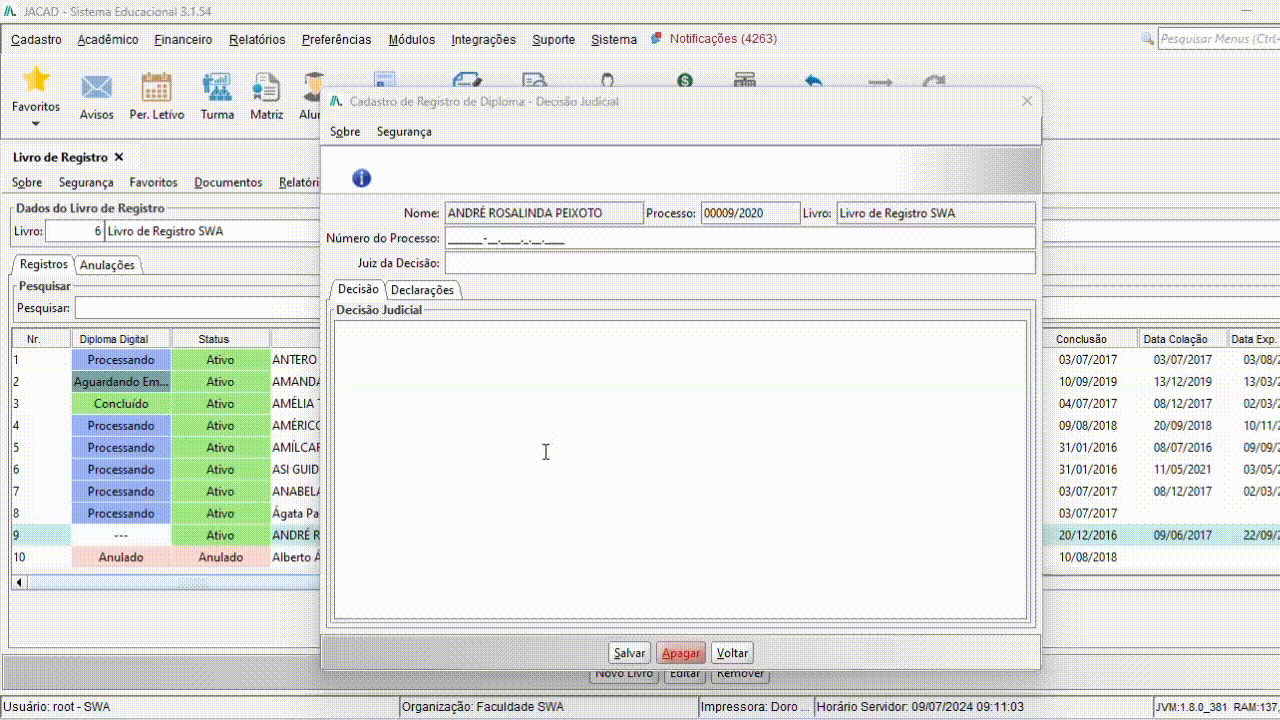This screenshot has height=720, width=1280.
Task: Open the Cadastro menu
Action: pyautogui.click(x=36, y=40)
